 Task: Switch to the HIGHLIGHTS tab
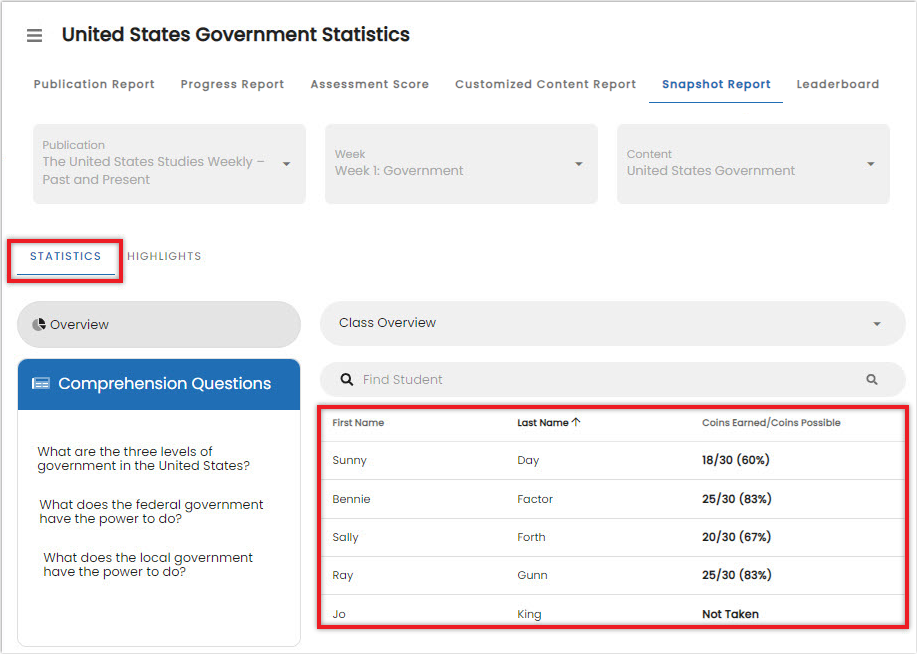[164, 256]
